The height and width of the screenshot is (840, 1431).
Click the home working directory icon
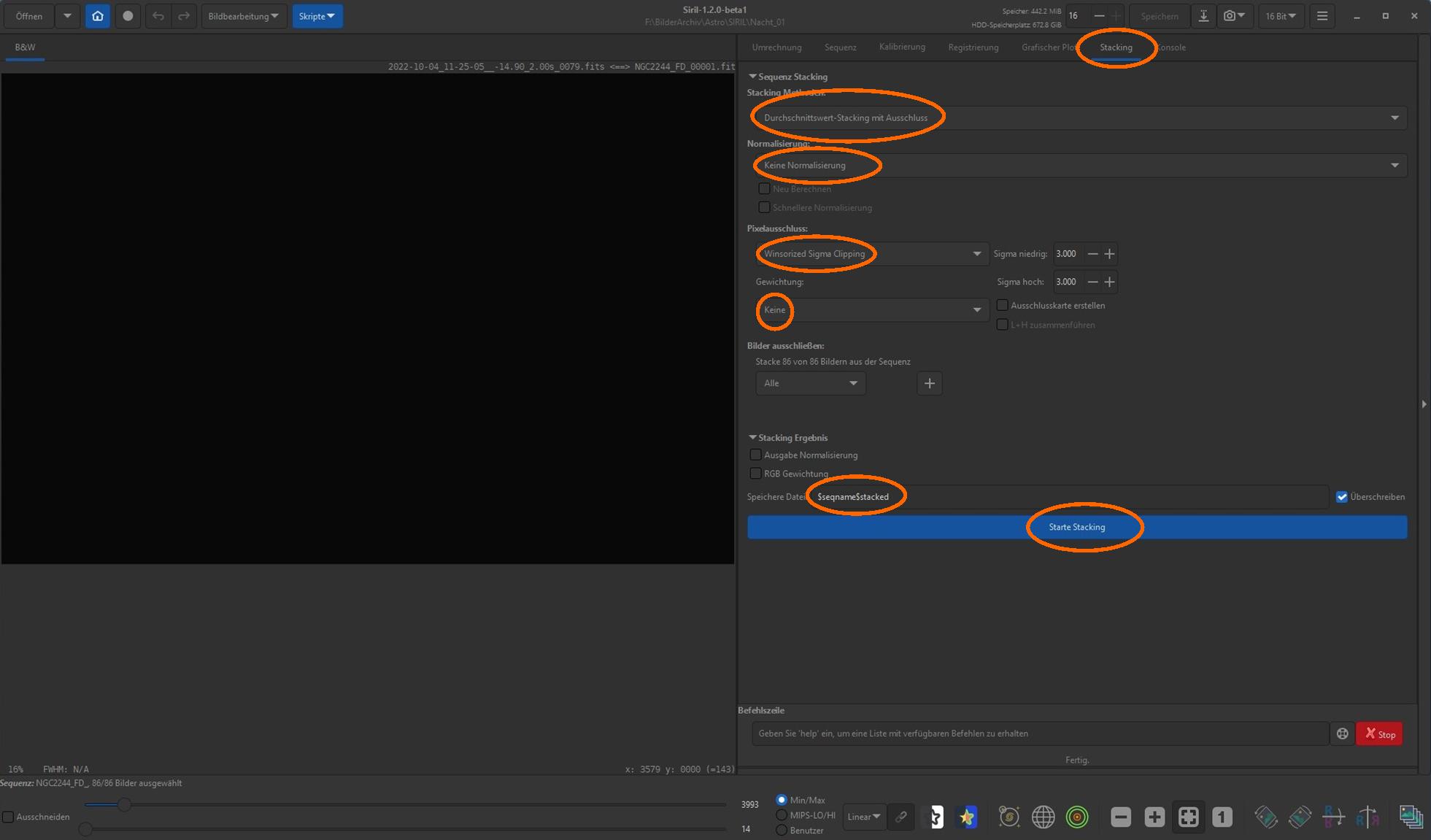97,16
